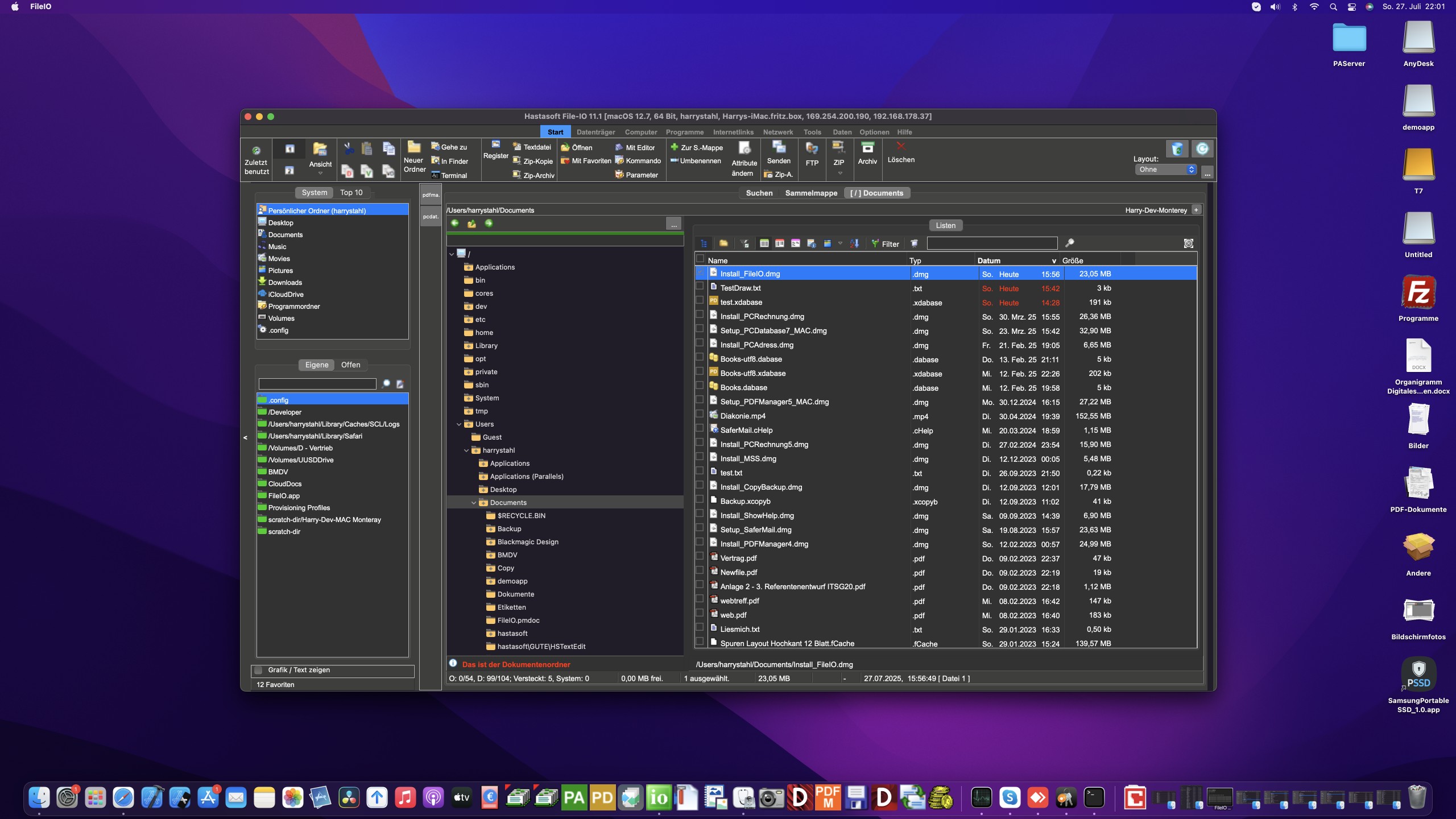Delete selection with the red Löschen icon
The image size is (1456, 819).
(900, 152)
